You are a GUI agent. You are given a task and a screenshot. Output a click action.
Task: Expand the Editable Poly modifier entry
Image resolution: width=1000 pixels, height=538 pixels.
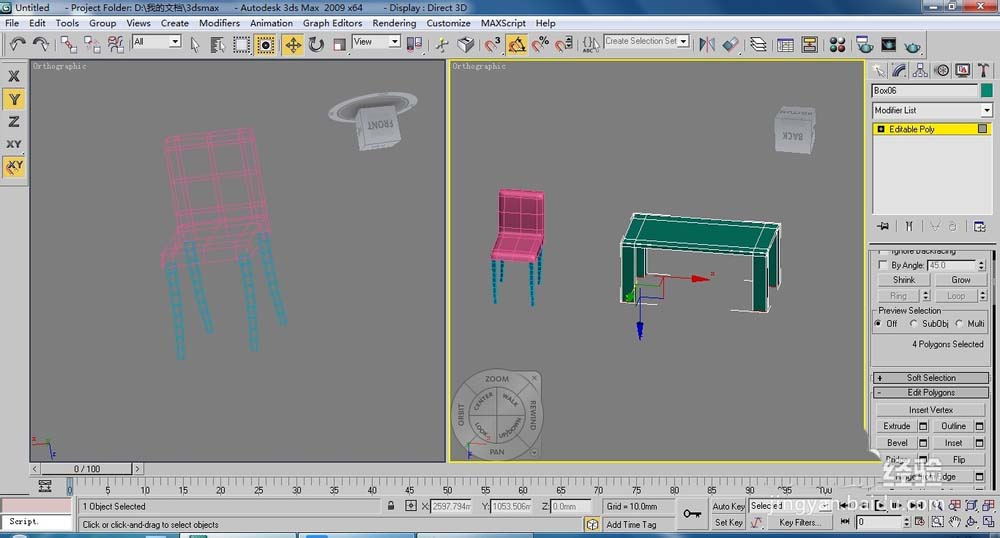pos(881,129)
